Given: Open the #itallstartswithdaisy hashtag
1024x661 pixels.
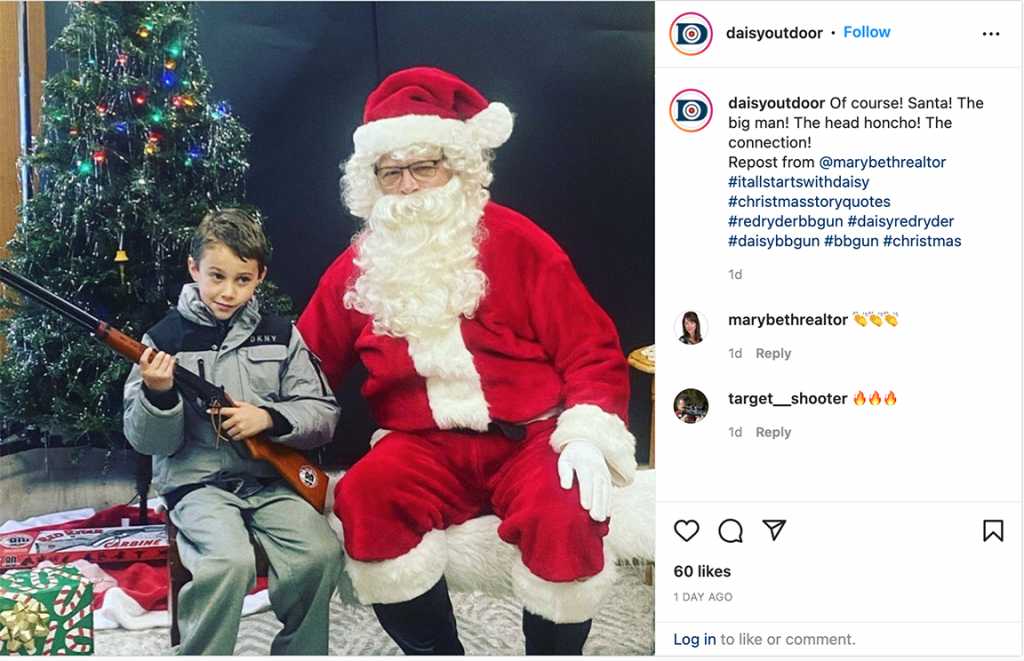Looking at the screenshot, I should pos(799,182).
